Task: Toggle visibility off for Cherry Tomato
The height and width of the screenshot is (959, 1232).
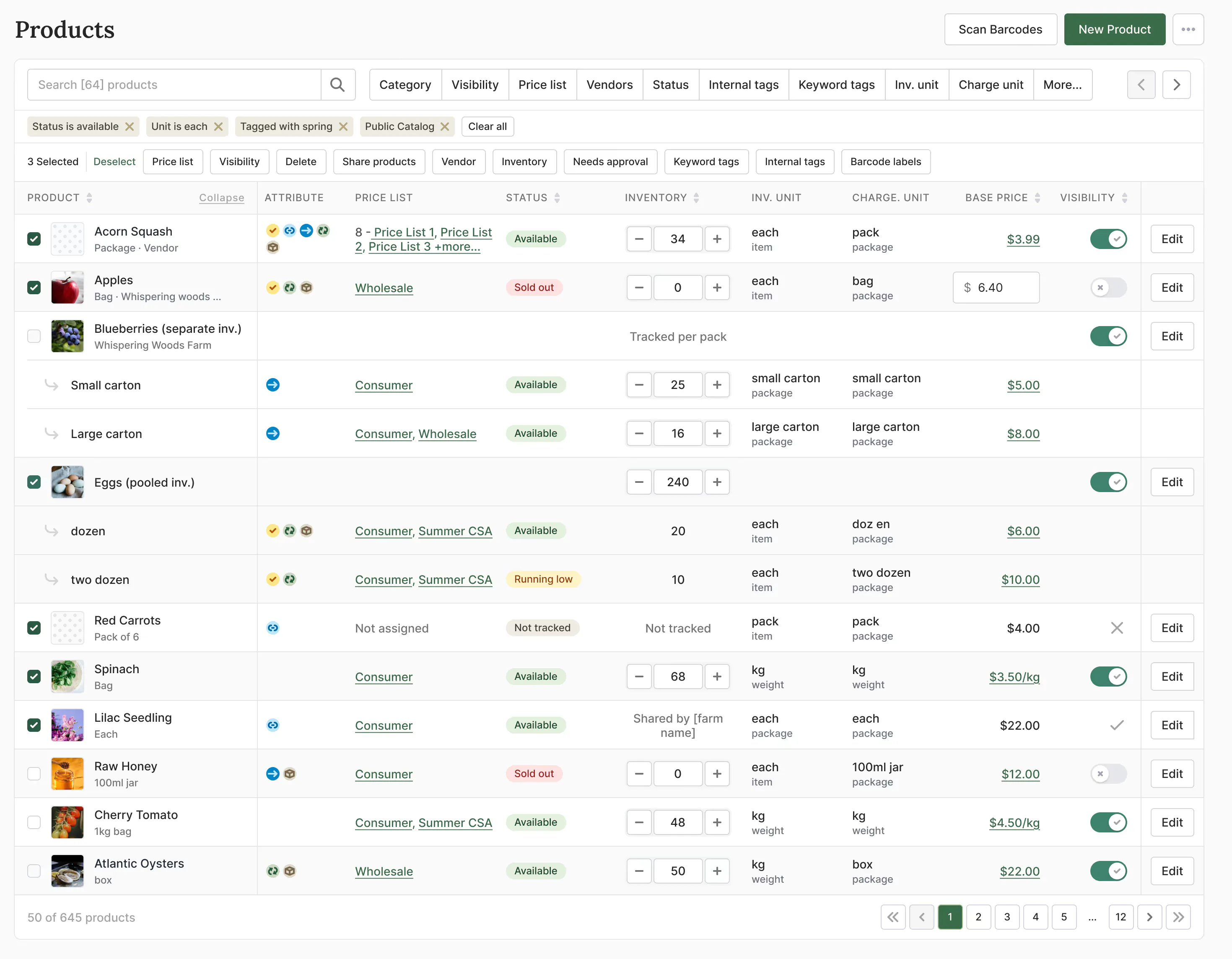Action: pos(1108,822)
